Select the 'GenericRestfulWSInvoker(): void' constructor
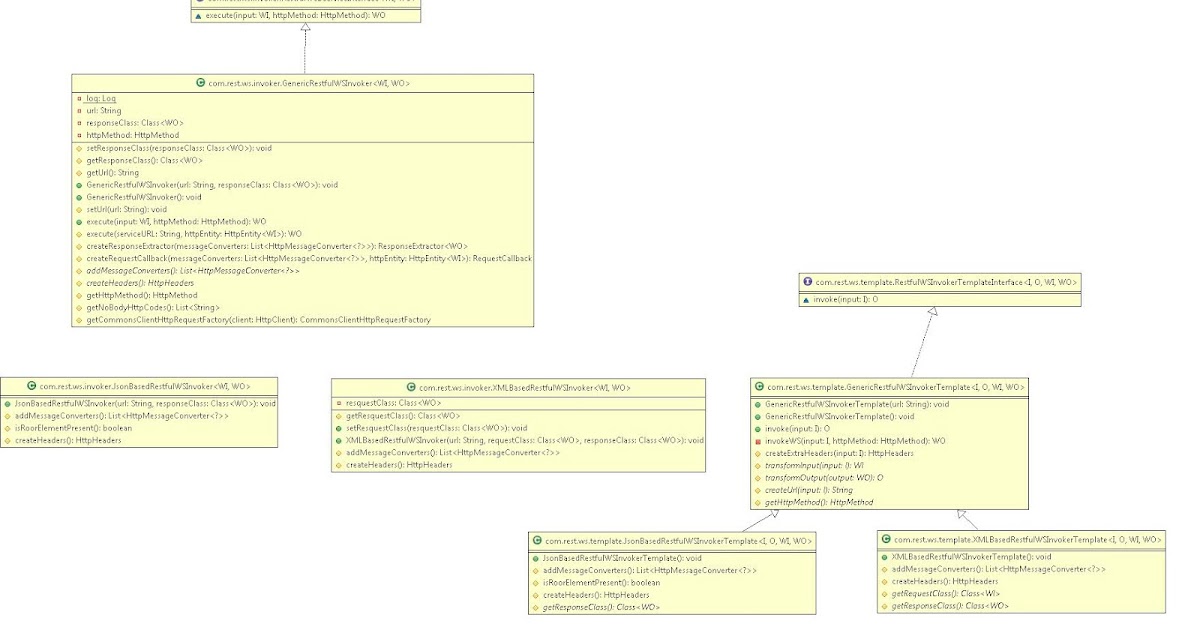 (x=144, y=197)
